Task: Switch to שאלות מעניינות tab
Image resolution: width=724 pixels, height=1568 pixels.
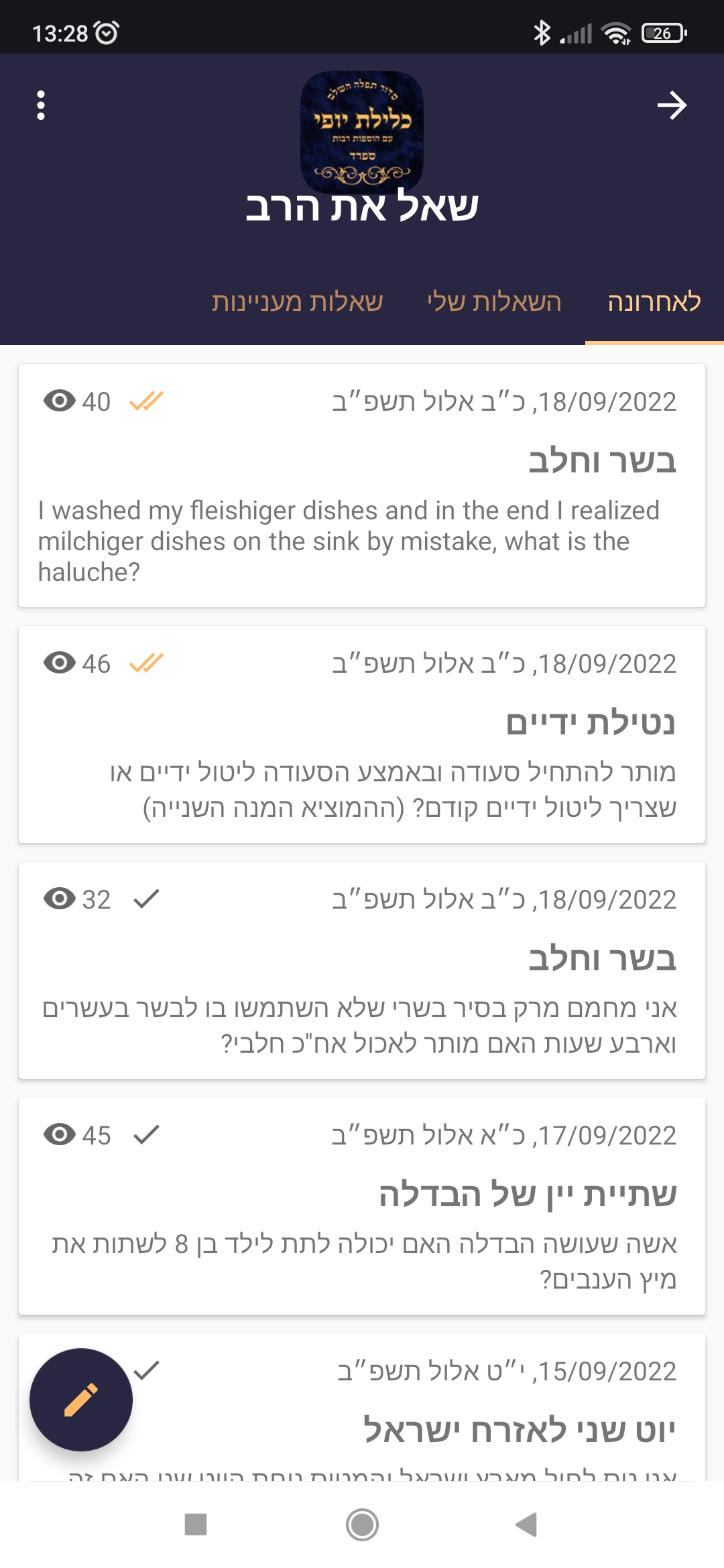Action: click(x=297, y=302)
